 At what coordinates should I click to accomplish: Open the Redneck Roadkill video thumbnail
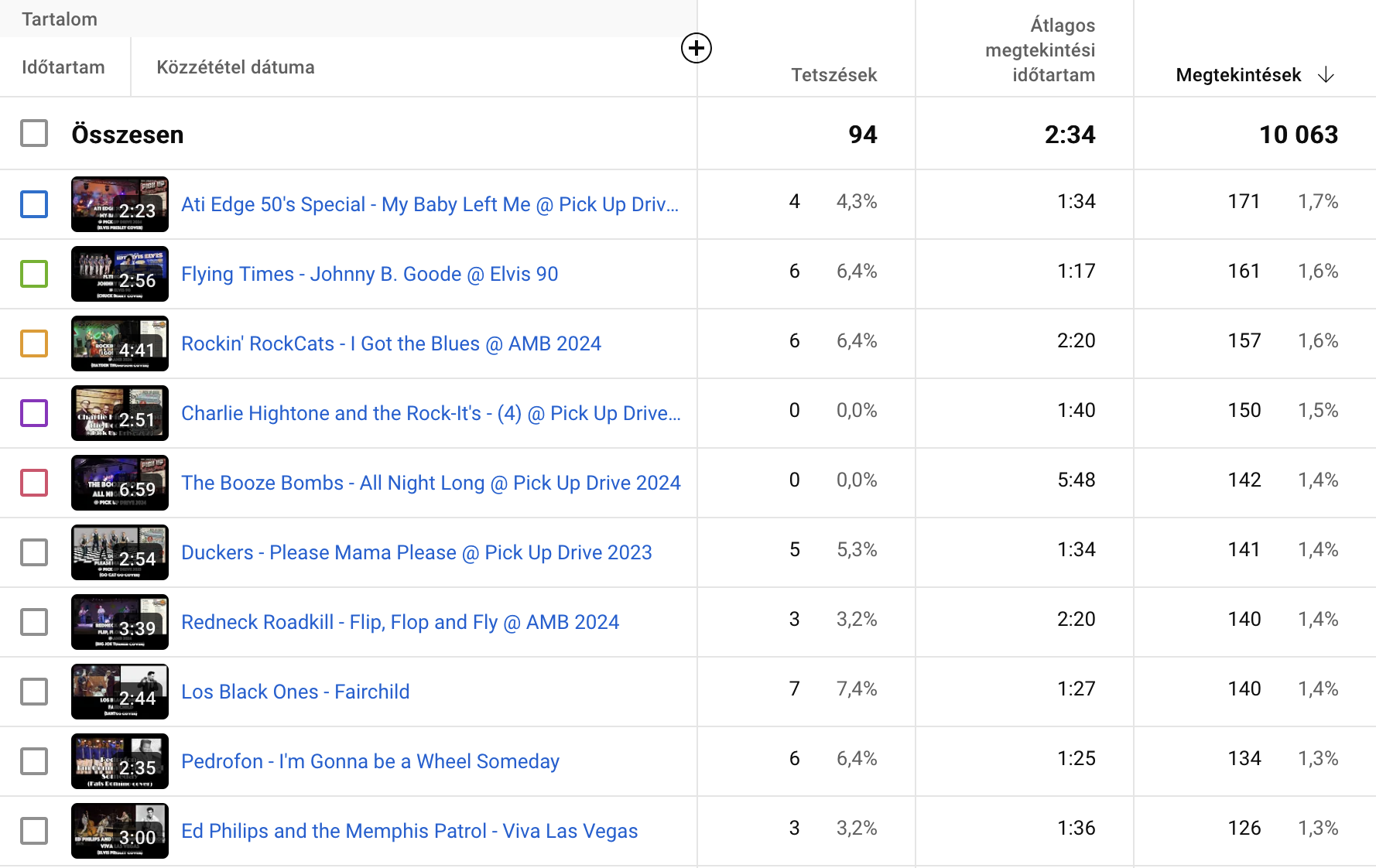point(120,622)
